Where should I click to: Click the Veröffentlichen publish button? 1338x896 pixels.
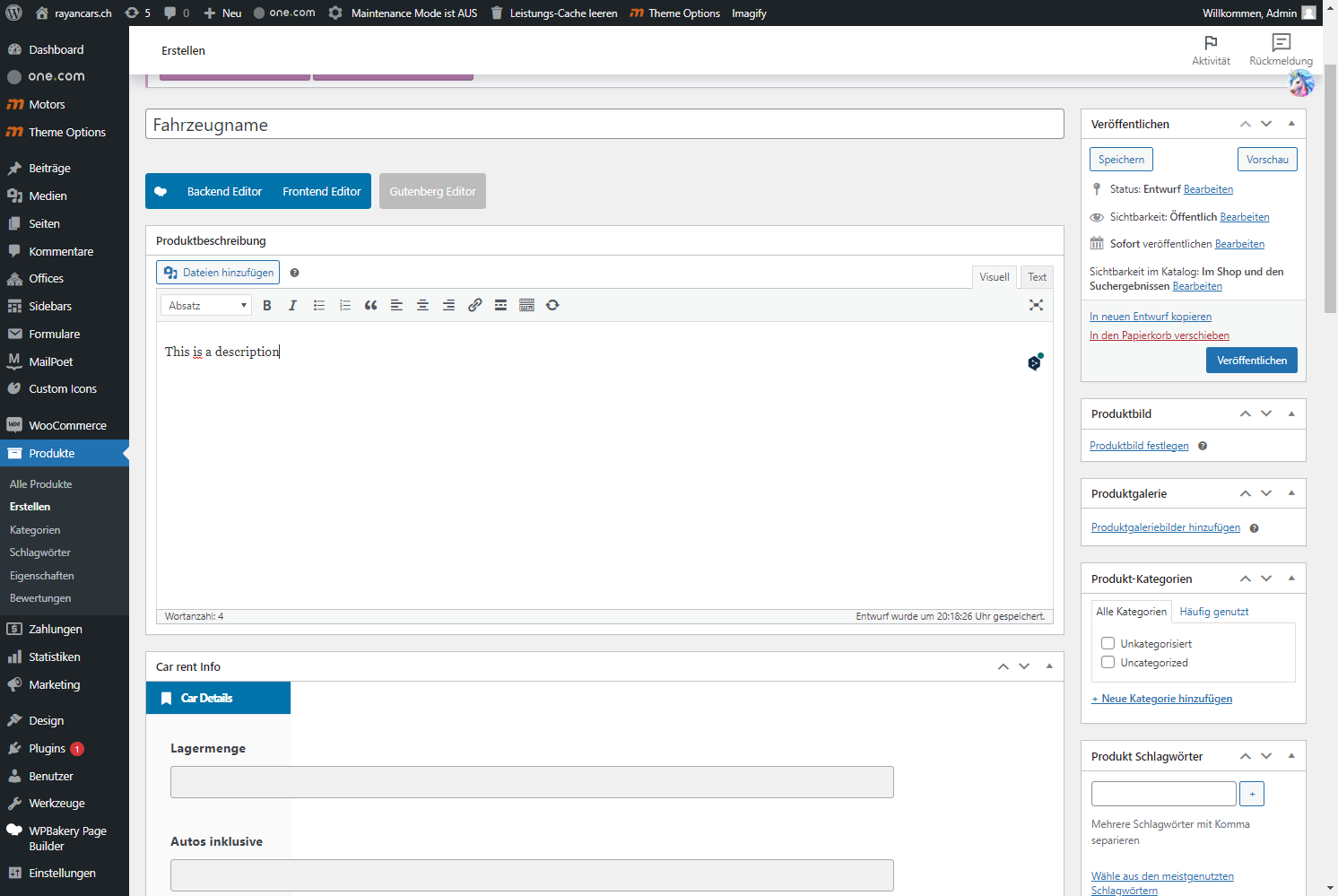[1251, 361]
